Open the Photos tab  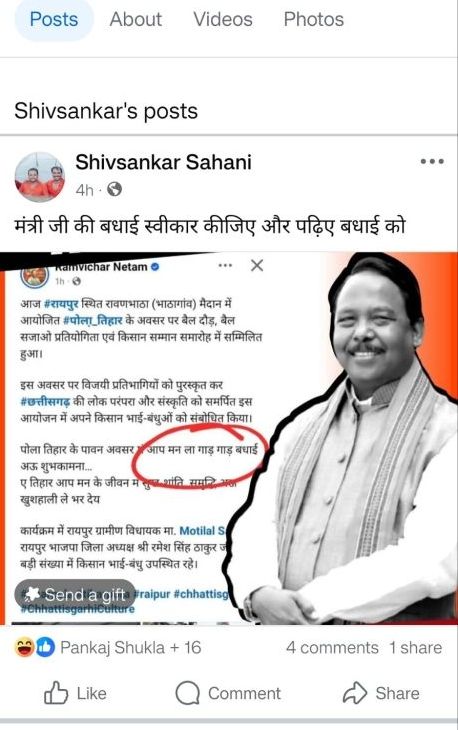pyautogui.click(x=314, y=20)
